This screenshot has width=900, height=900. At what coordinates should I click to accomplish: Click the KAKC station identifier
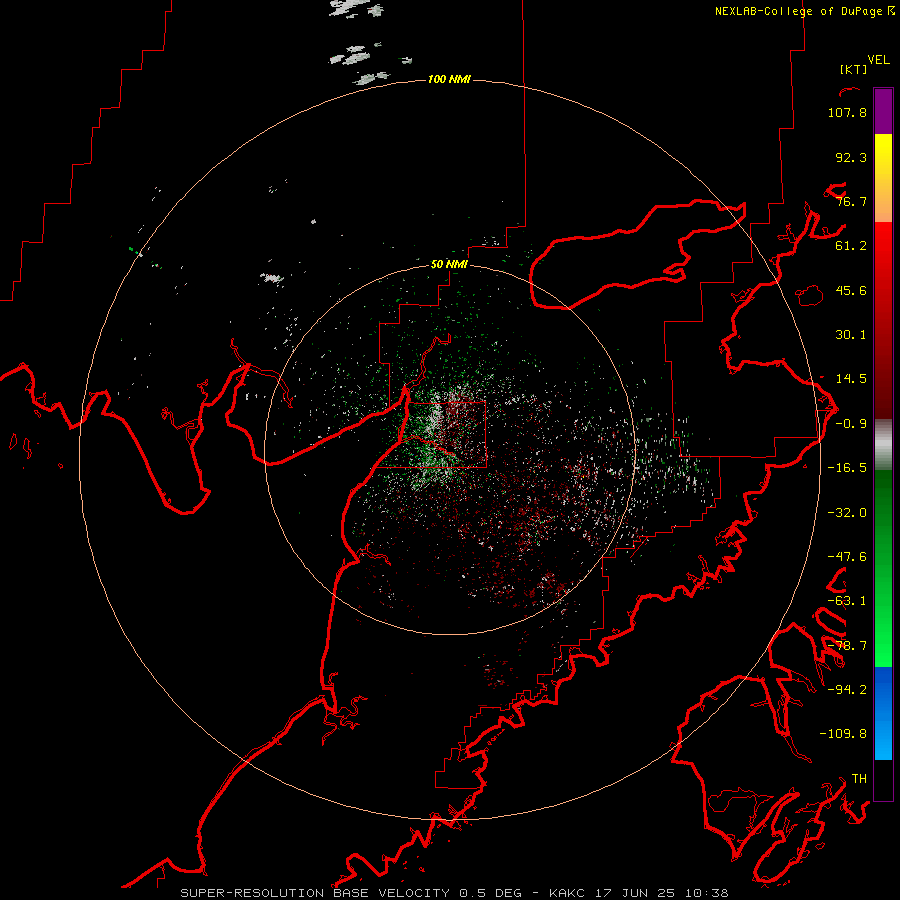coord(568,893)
